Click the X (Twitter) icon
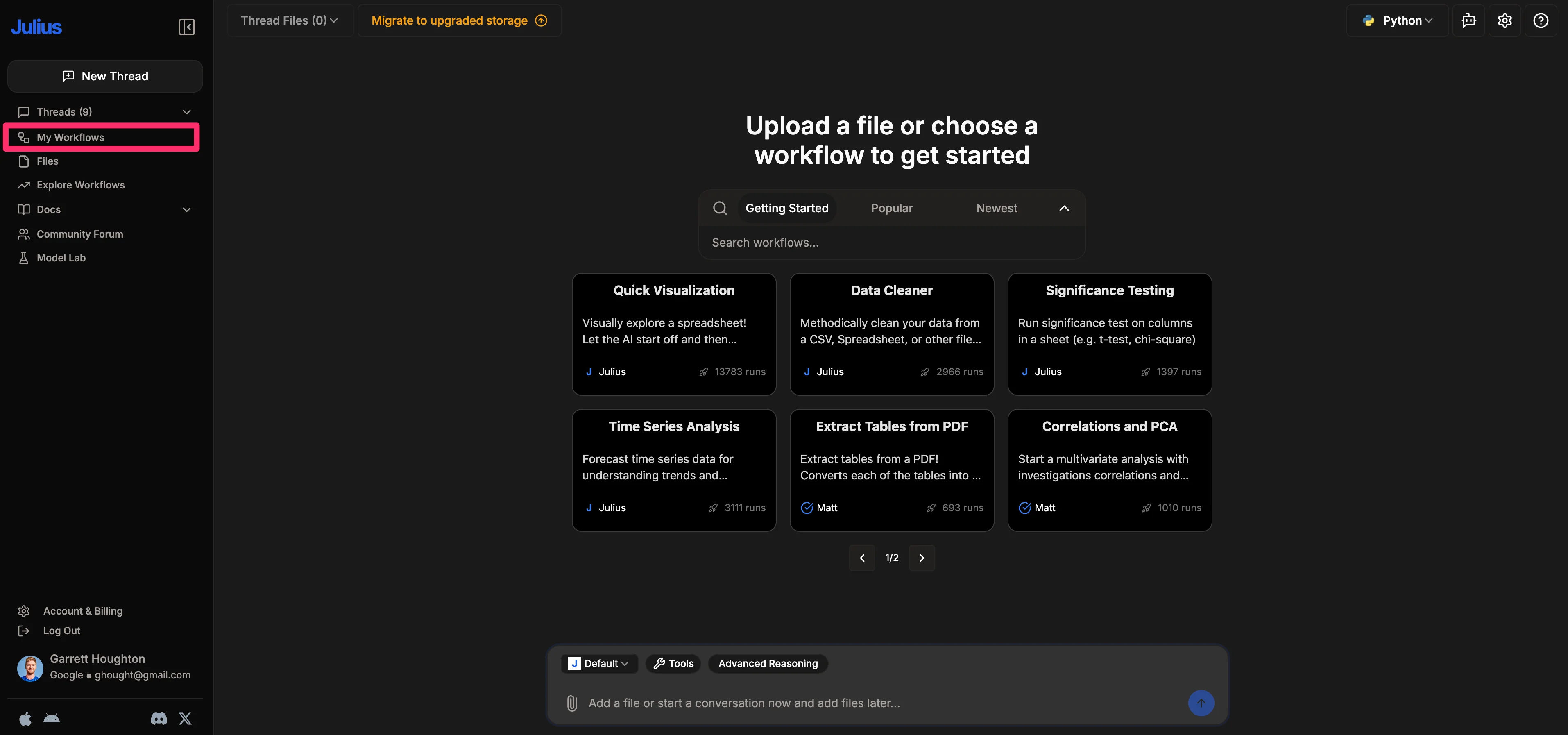Viewport: 1568px width, 735px height. (185, 719)
